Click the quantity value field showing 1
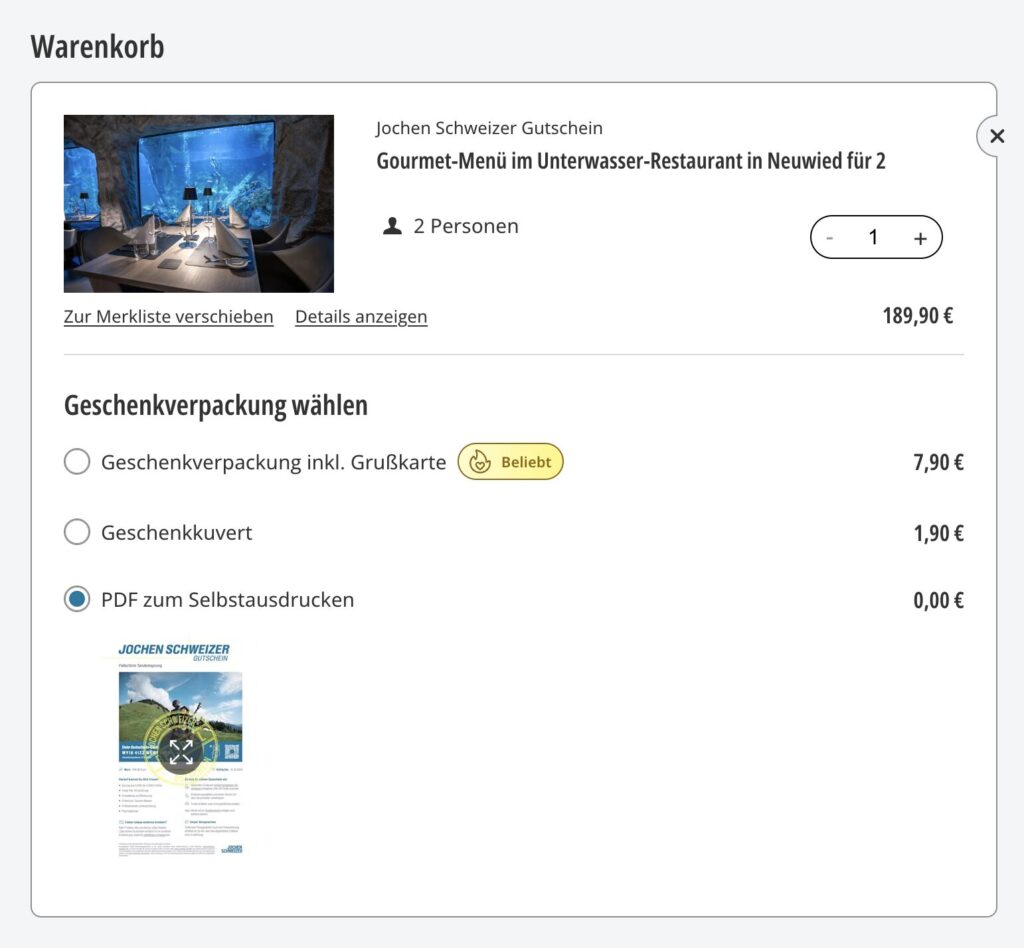Screen dimensions: 1024x948 tap(873, 237)
